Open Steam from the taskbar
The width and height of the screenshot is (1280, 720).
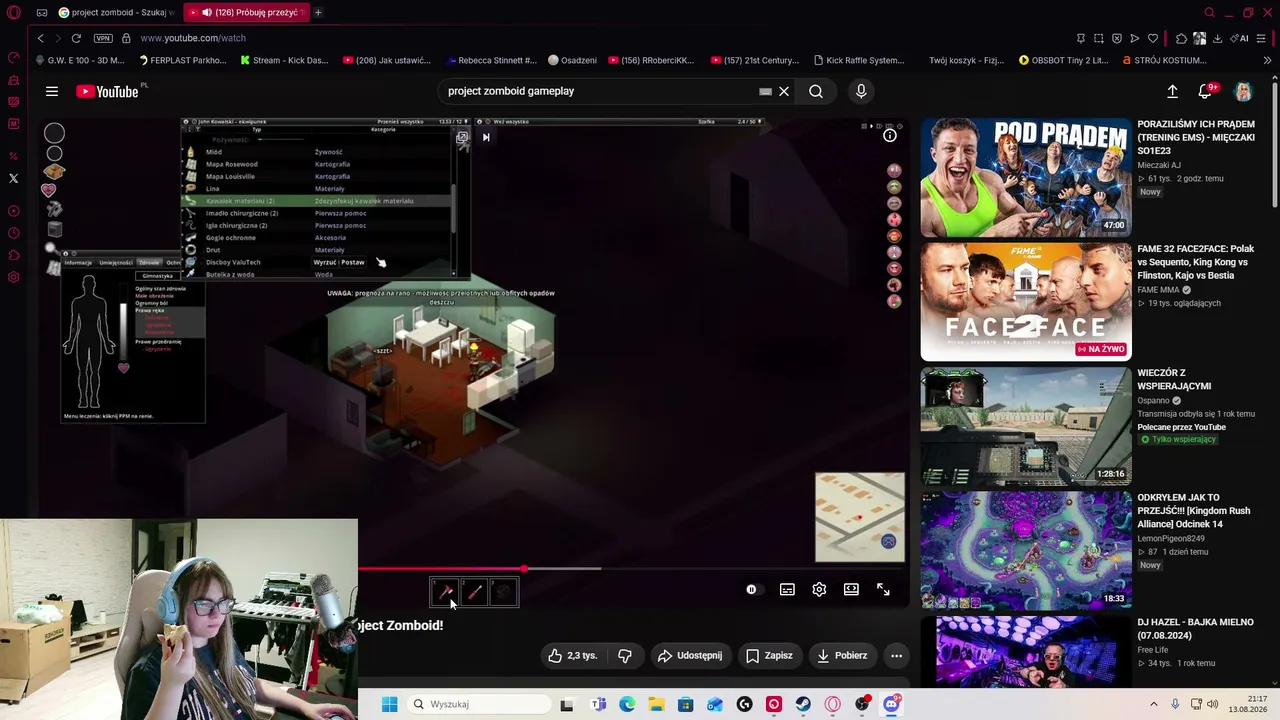tap(803, 704)
